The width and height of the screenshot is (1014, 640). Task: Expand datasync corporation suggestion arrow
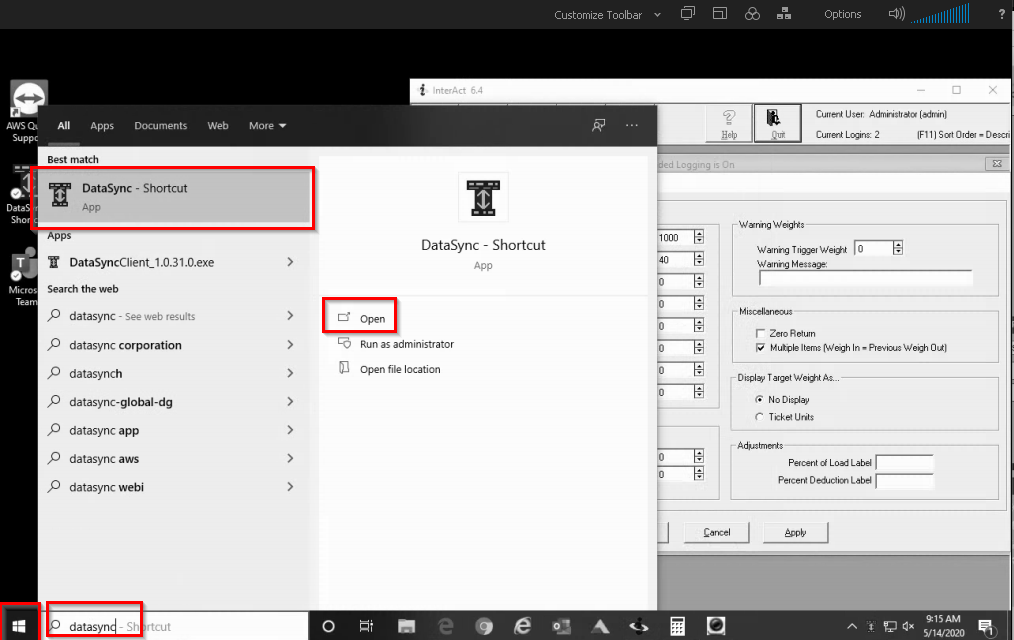point(290,345)
